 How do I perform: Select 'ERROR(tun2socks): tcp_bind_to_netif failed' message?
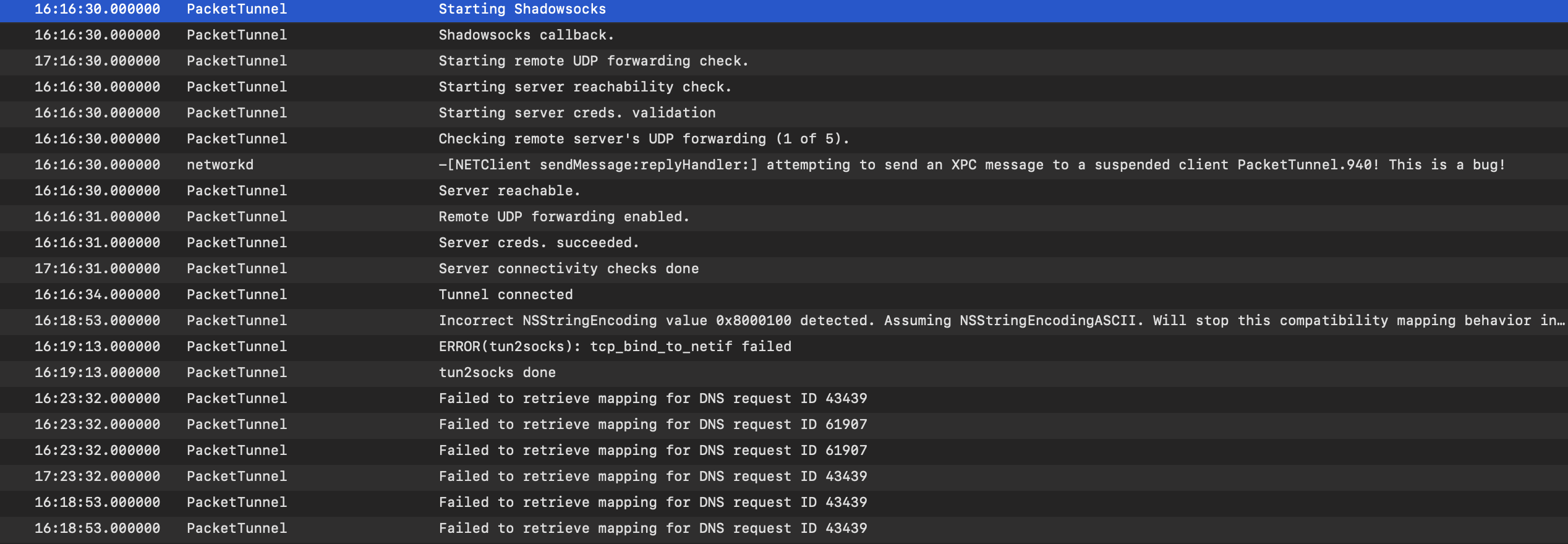pyautogui.click(x=615, y=347)
